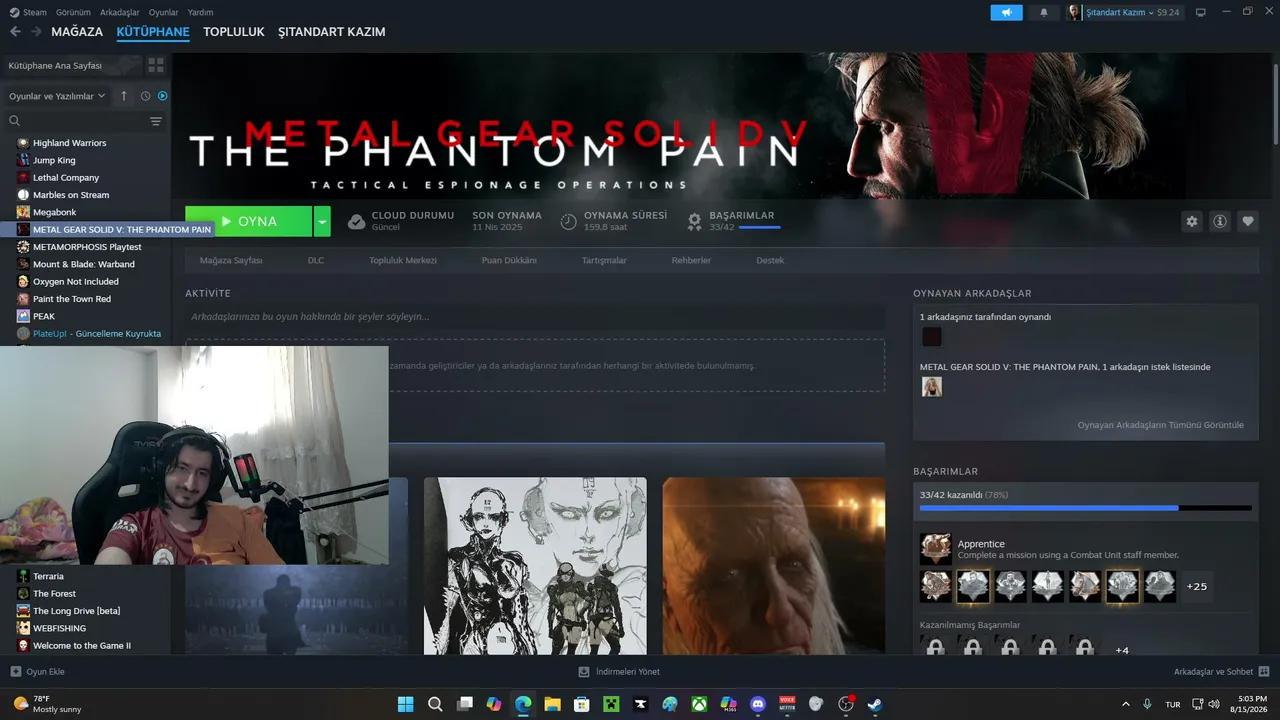Viewport: 1280px width, 720px height.
Task: Open the Rehberler link
Action: pyautogui.click(x=691, y=260)
